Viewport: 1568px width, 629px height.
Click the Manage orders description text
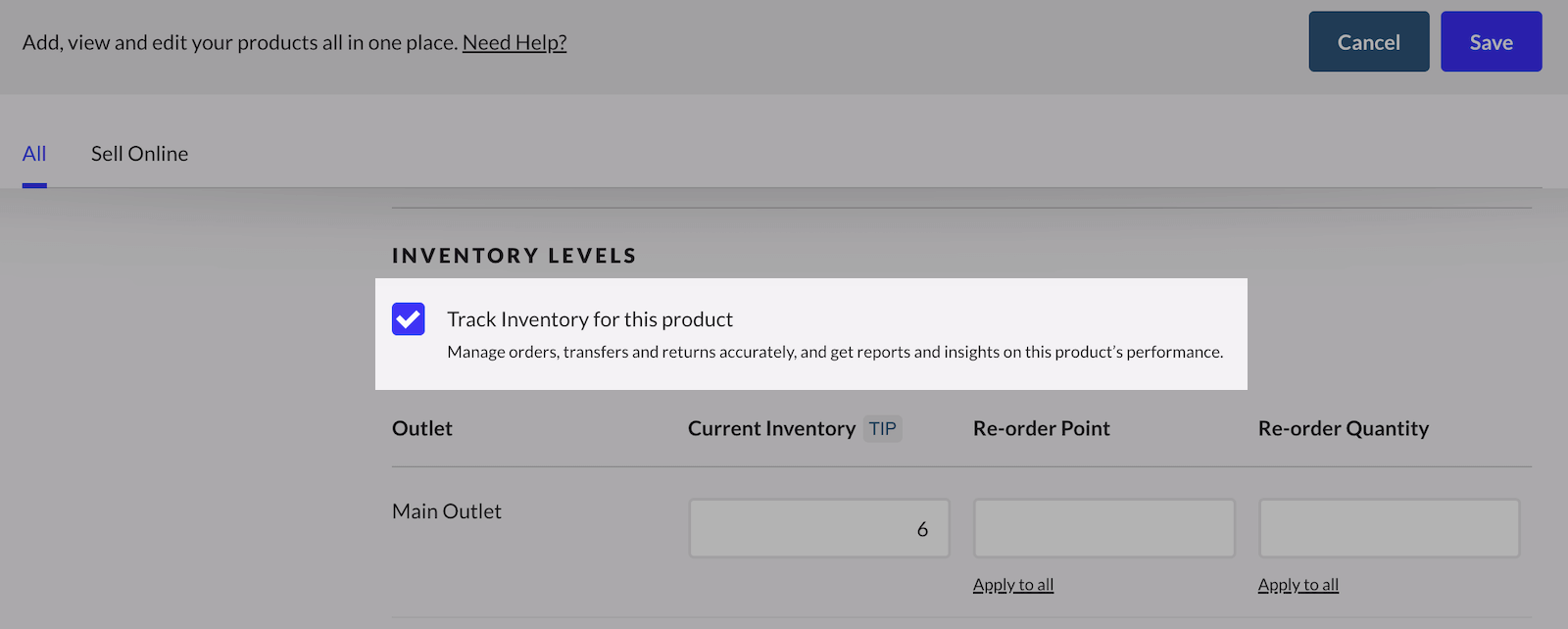point(835,353)
